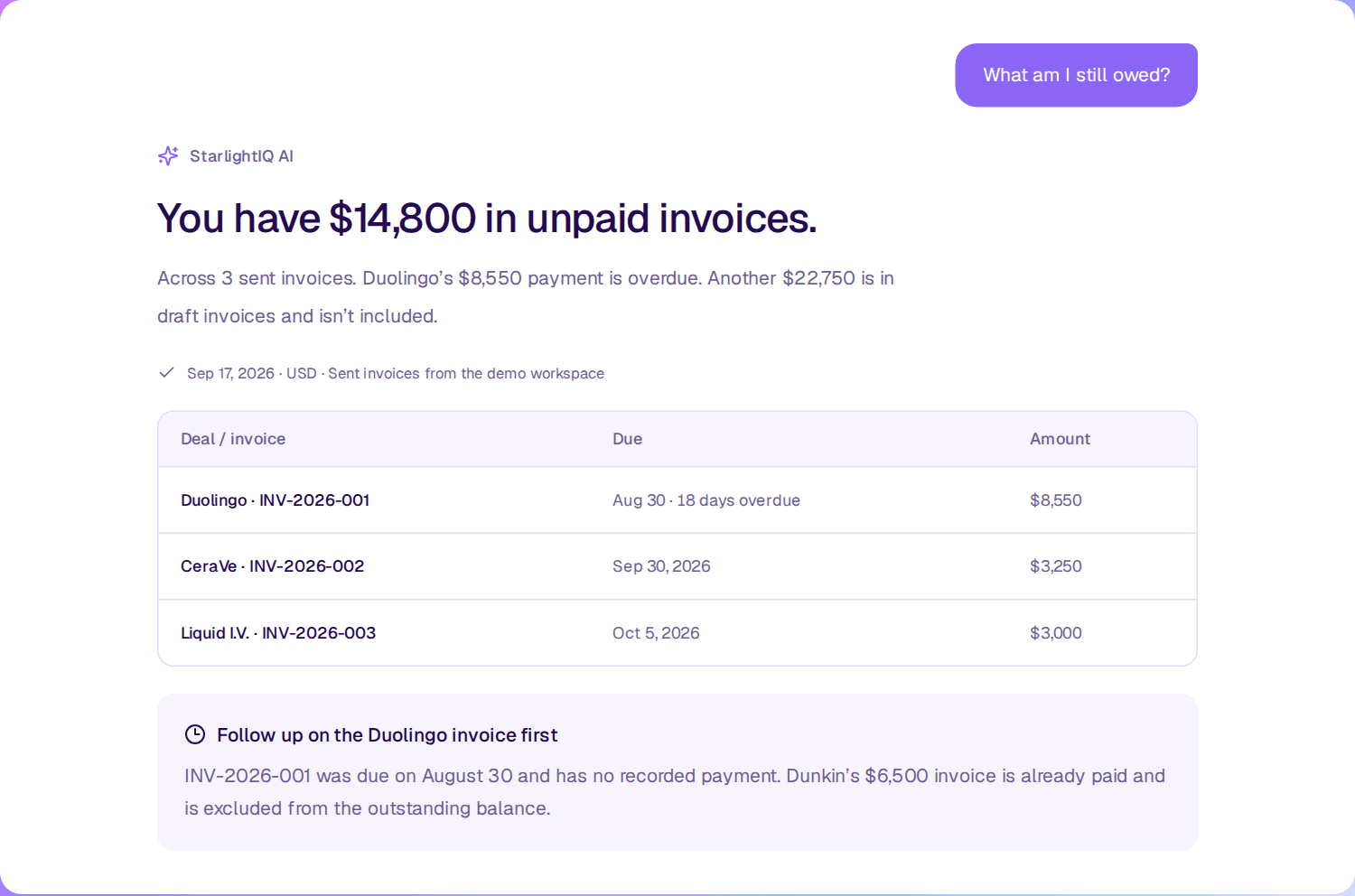This screenshot has width=1355, height=896.
Task: Click the 'Sent invoices from the demo workspace' note
Action: [x=466, y=373]
